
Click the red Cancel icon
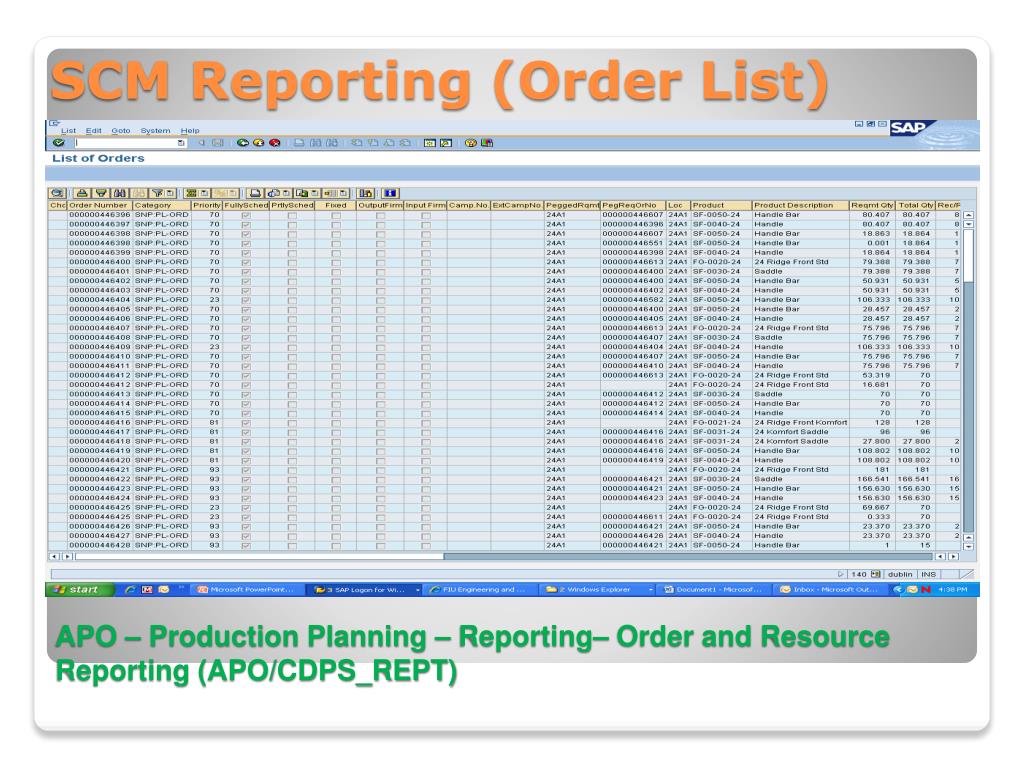tap(274, 142)
